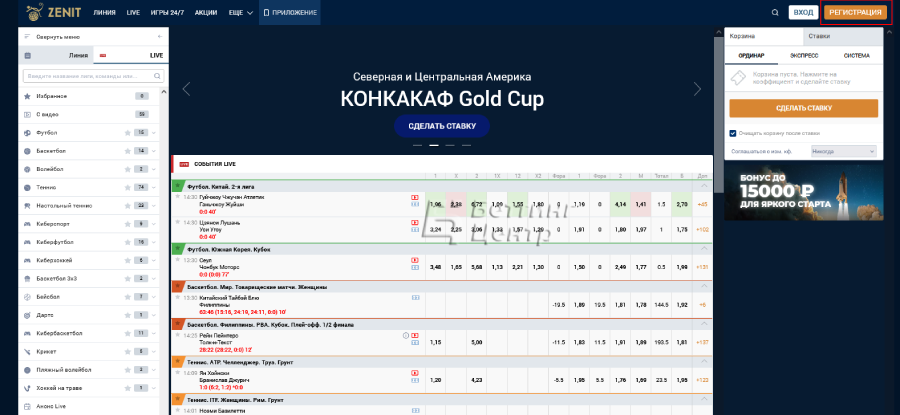The height and width of the screenshot is (415, 900).
Task: Open the 'Соглашаться с изм. кф.' dropdown
Action: click(x=844, y=152)
